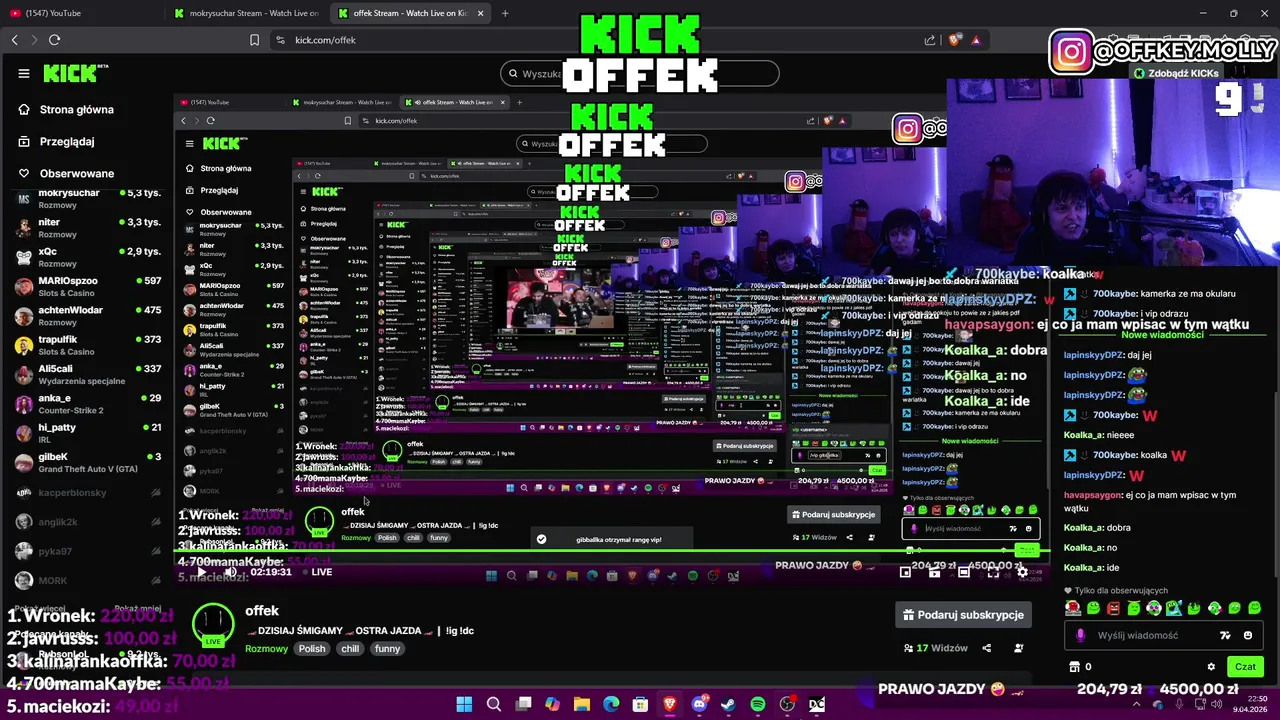Open Przeglądaj in the sidebar

(56, 141)
